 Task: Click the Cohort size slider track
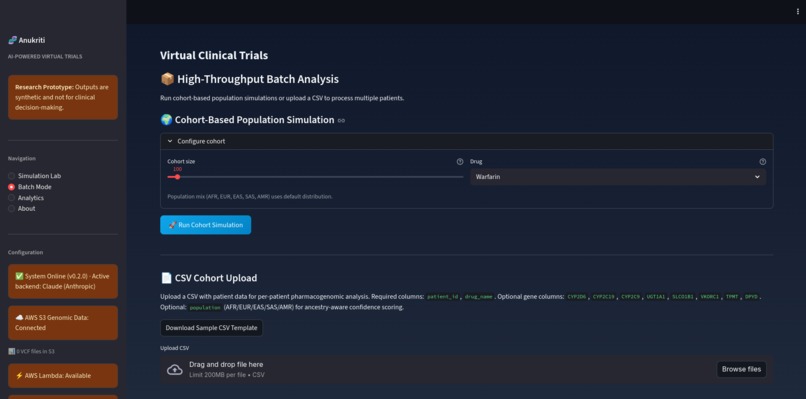tap(315, 177)
